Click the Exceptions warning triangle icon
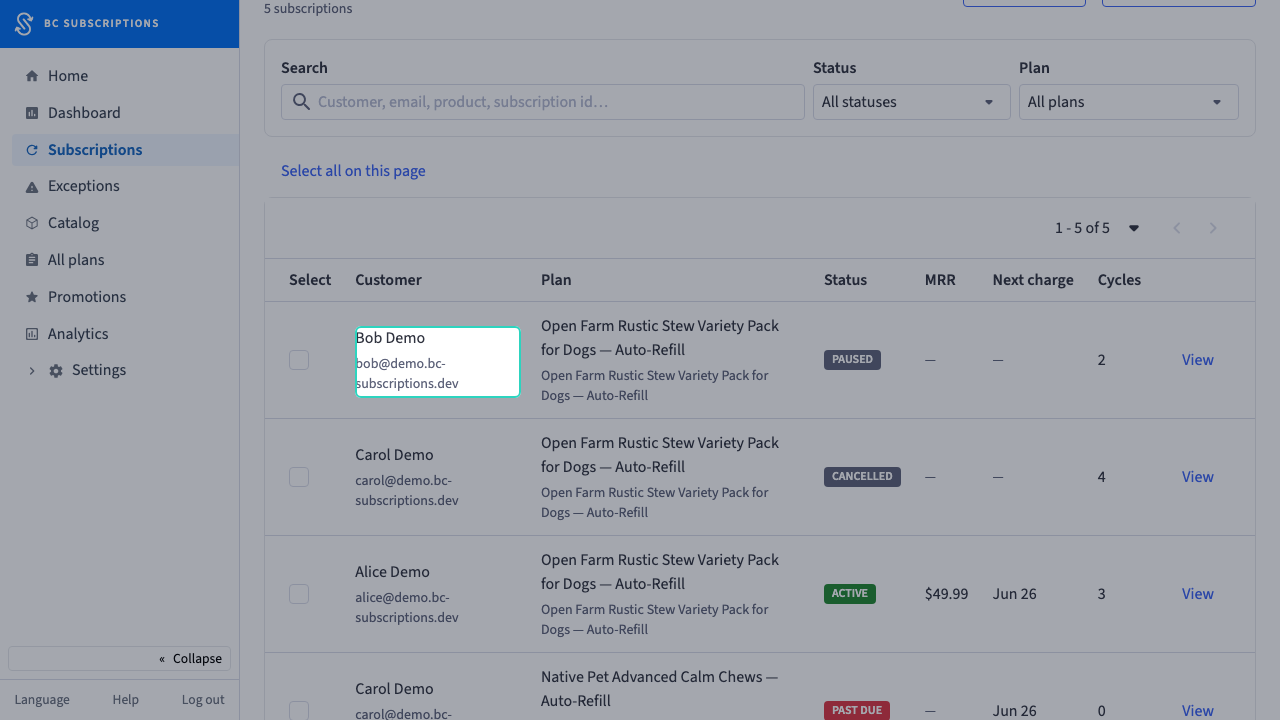 (x=32, y=187)
